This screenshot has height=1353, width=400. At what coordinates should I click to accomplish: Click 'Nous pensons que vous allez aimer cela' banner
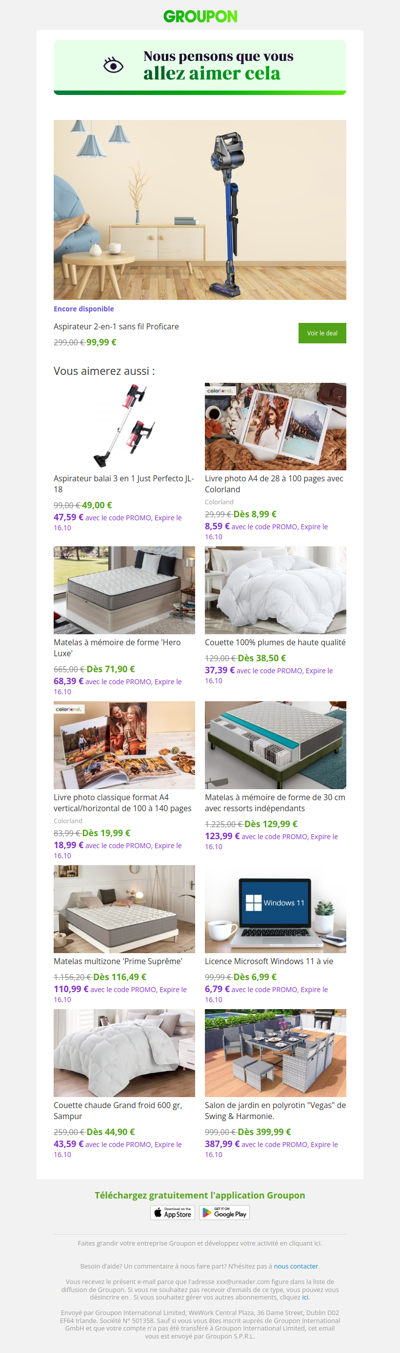point(200,66)
